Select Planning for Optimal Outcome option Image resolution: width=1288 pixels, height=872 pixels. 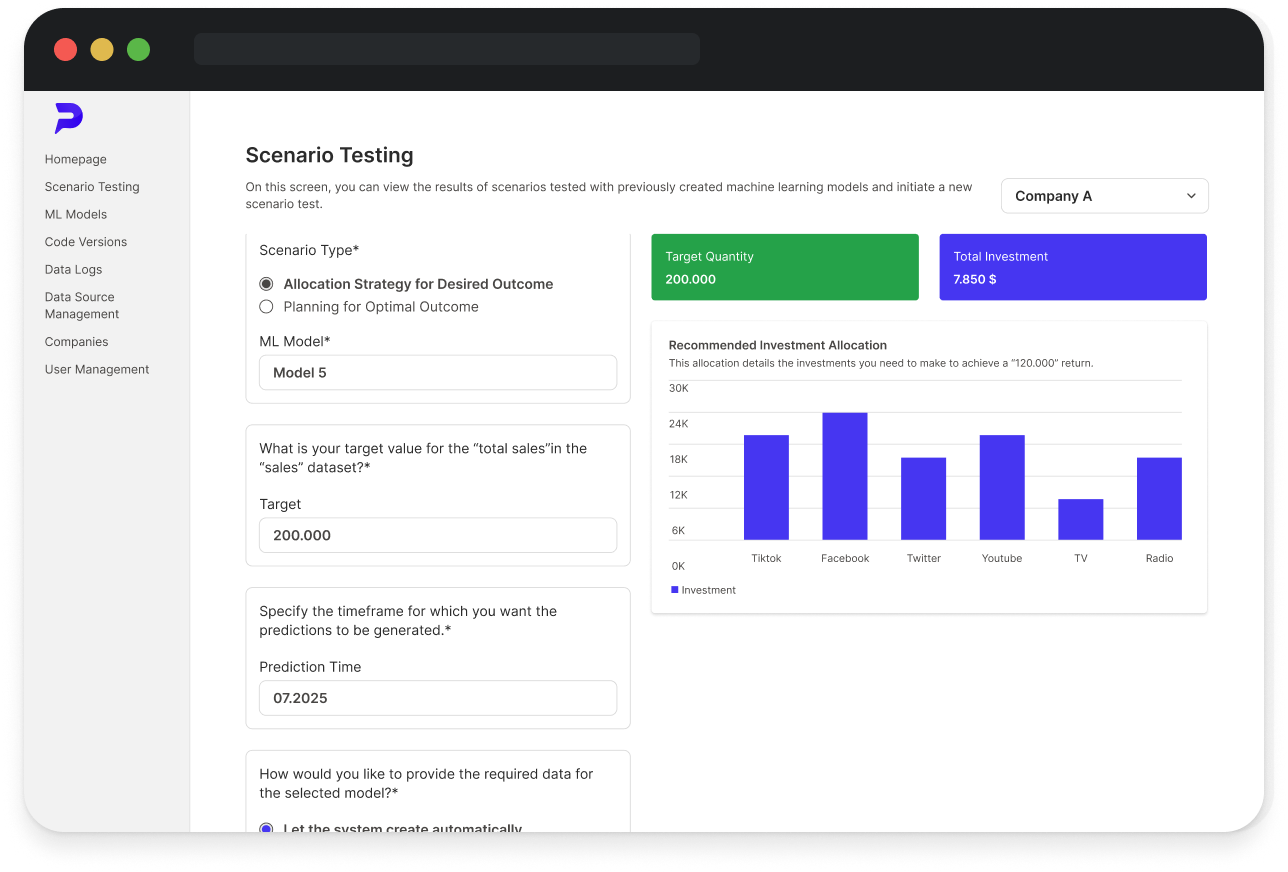point(266,307)
